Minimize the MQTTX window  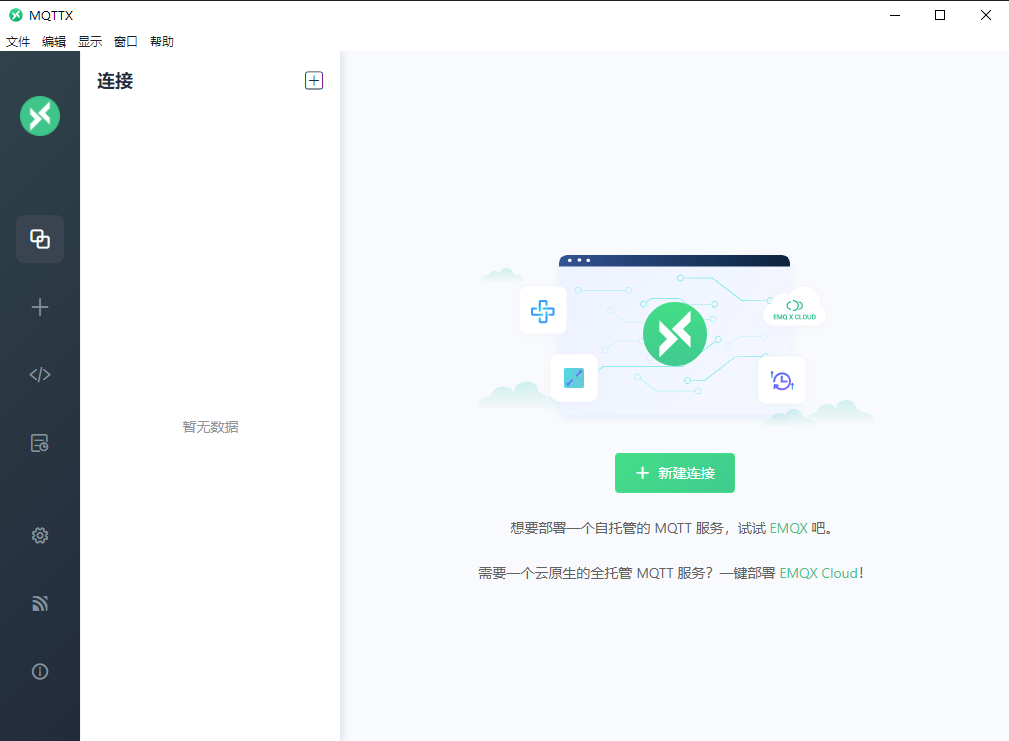(x=894, y=15)
